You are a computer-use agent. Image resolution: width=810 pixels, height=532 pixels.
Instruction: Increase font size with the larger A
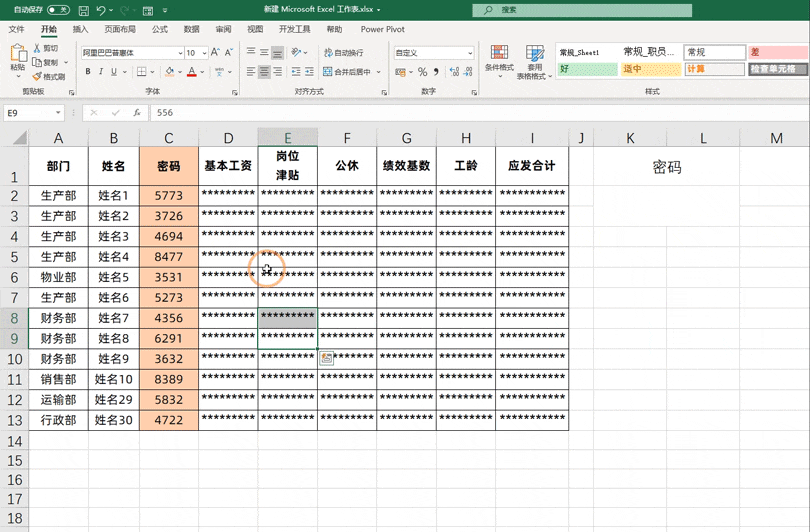[215, 52]
